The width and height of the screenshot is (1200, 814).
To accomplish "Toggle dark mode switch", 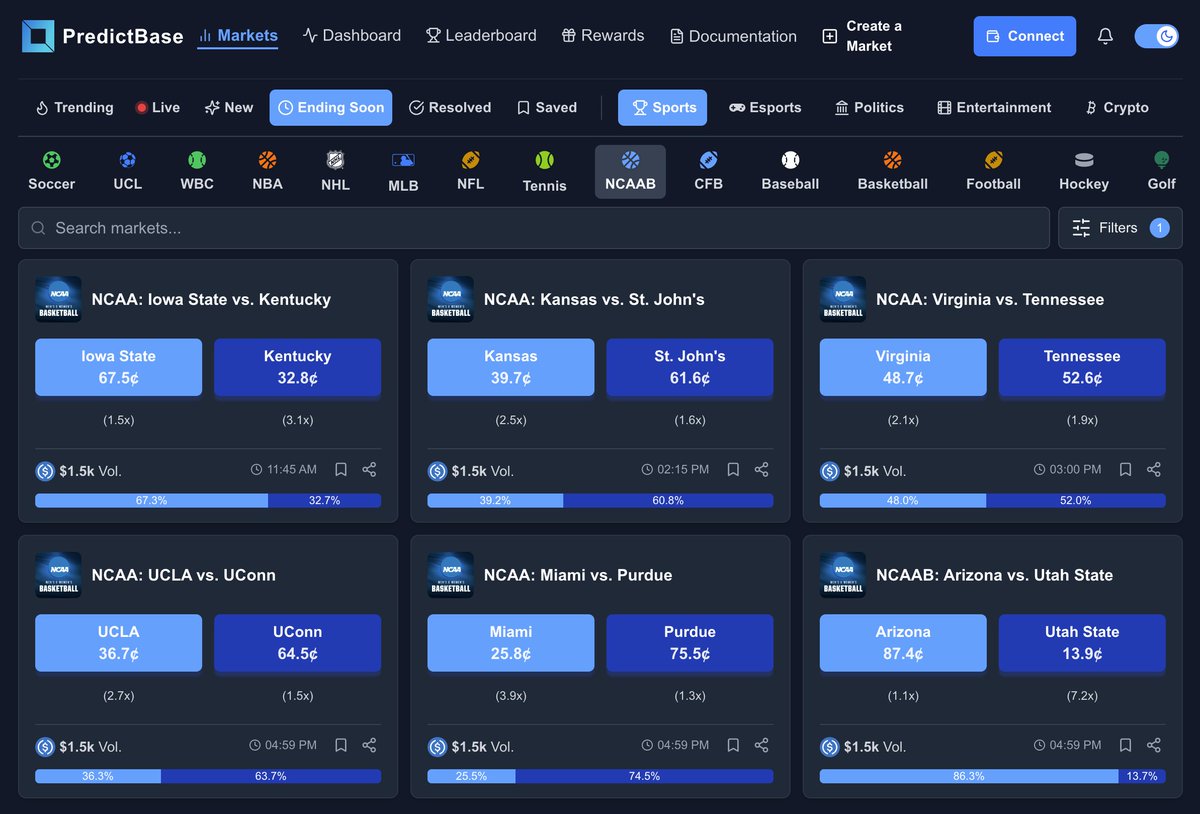I will click(x=1157, y=36).
